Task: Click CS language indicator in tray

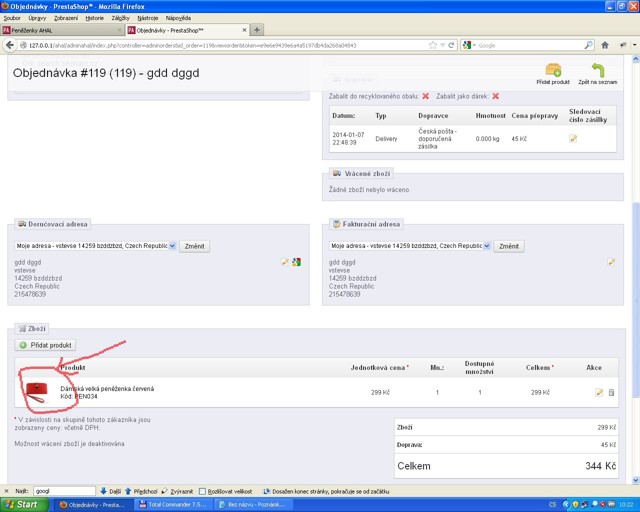Action: point(552,505)
